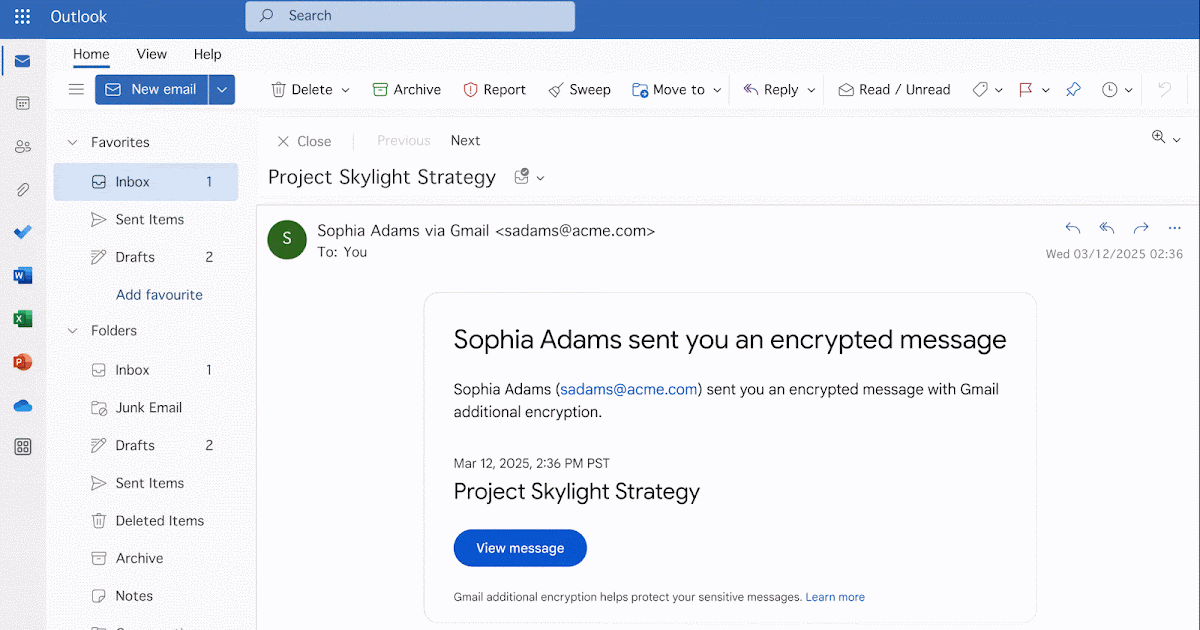This screenshot has width=1200, height=630.
Task: Open the Help tab
Action: [207, 54]
